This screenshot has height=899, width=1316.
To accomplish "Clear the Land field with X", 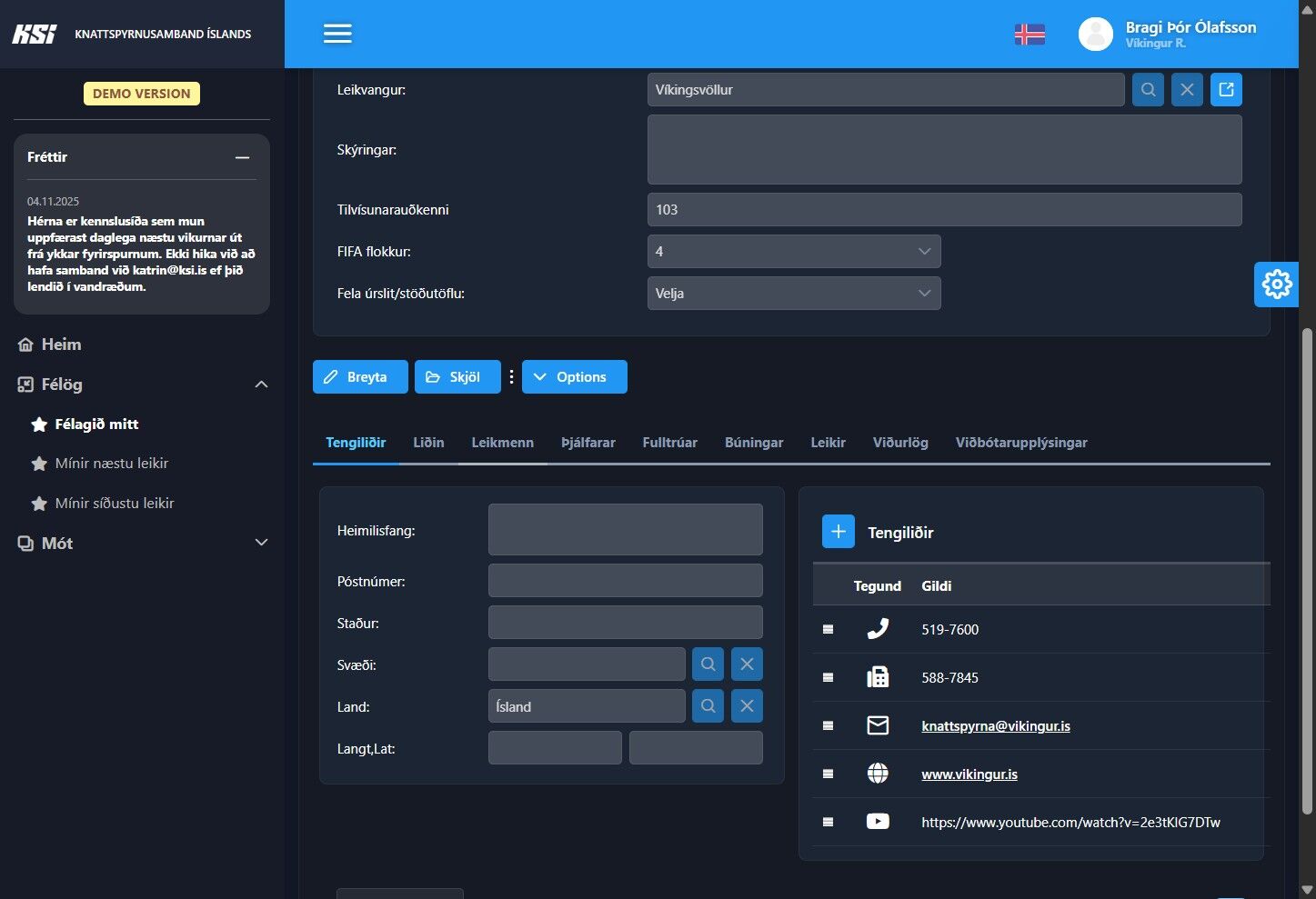I will [x=747, y=706].
